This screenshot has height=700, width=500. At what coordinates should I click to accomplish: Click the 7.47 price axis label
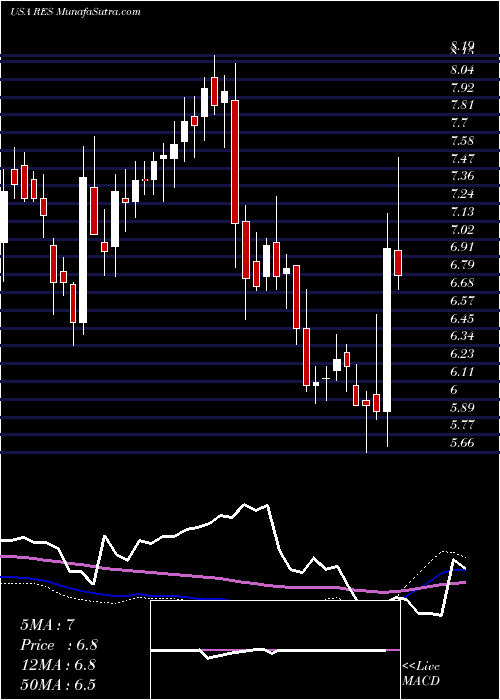(463, 158)
